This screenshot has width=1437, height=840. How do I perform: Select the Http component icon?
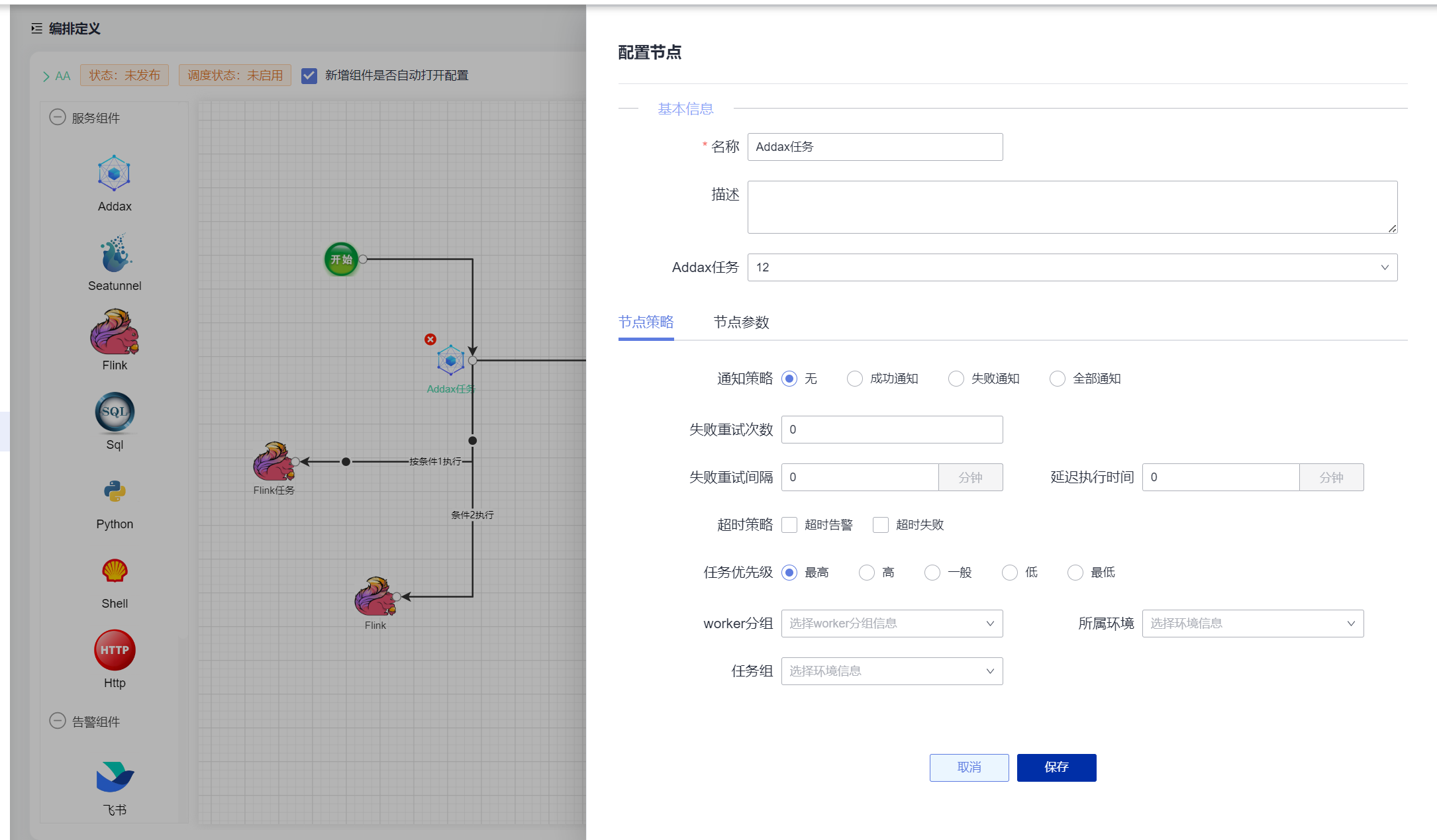click(x=115, y=650)
